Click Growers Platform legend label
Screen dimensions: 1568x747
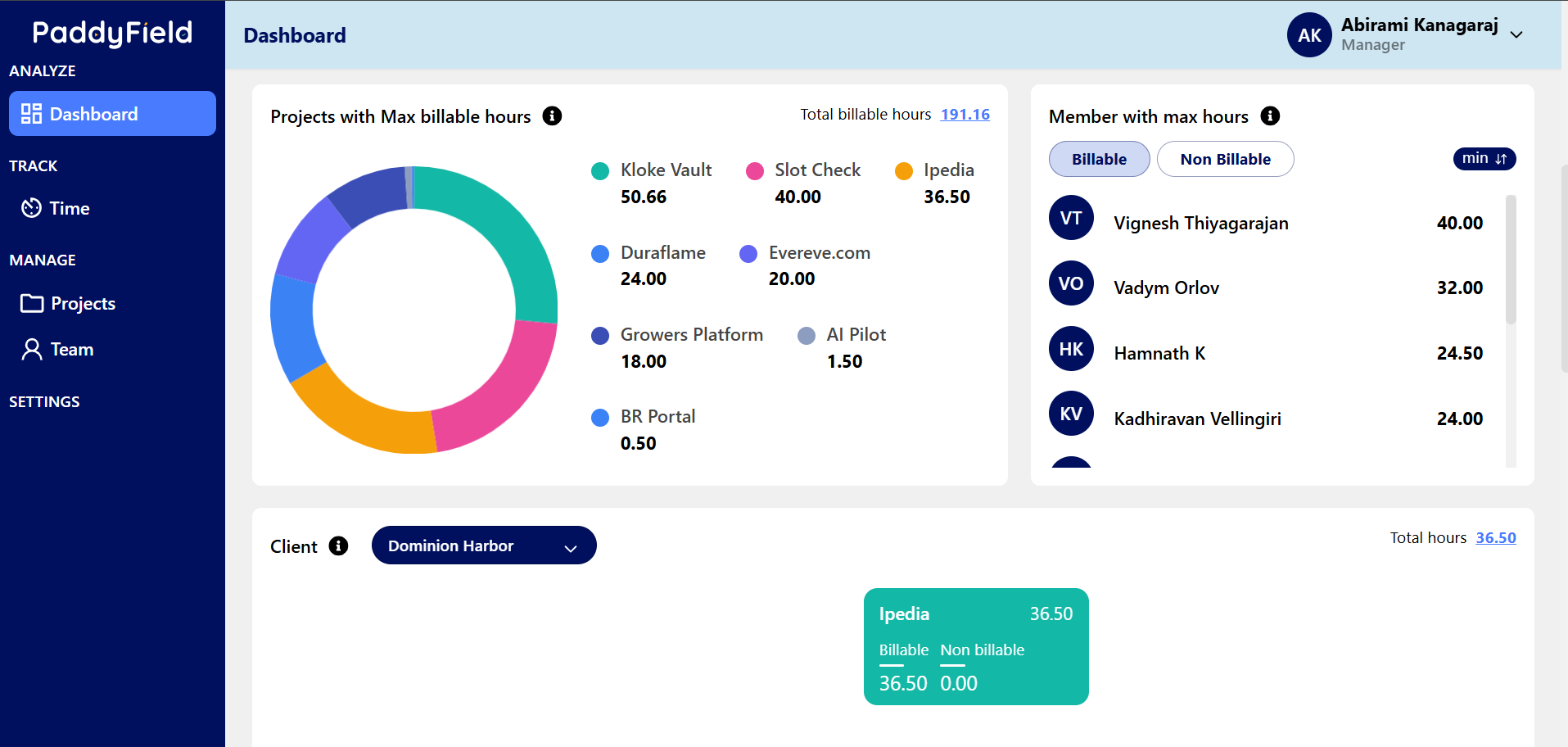click(x=692, y=334)
